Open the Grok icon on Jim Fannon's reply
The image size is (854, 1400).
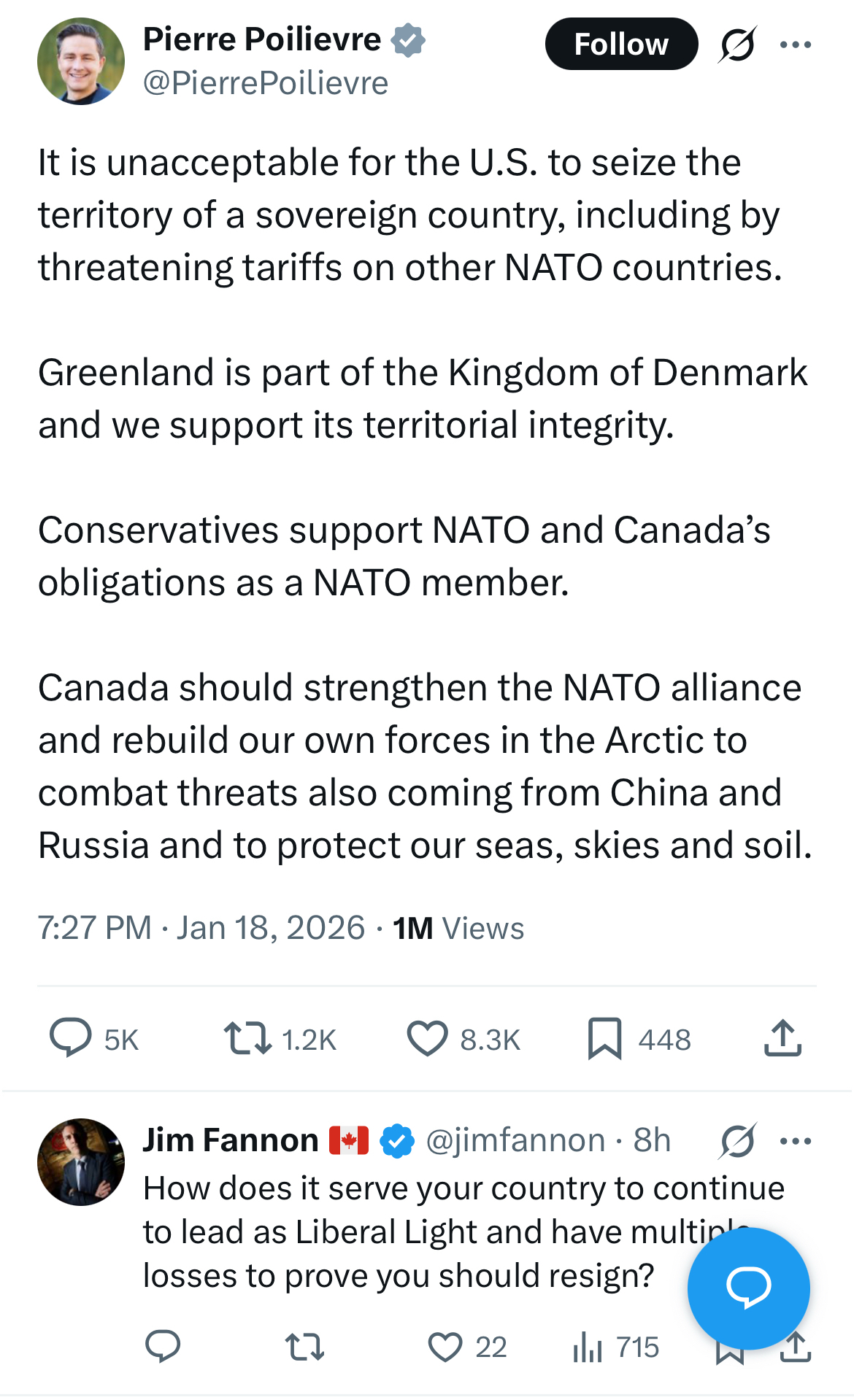[x=737, y=1141]
